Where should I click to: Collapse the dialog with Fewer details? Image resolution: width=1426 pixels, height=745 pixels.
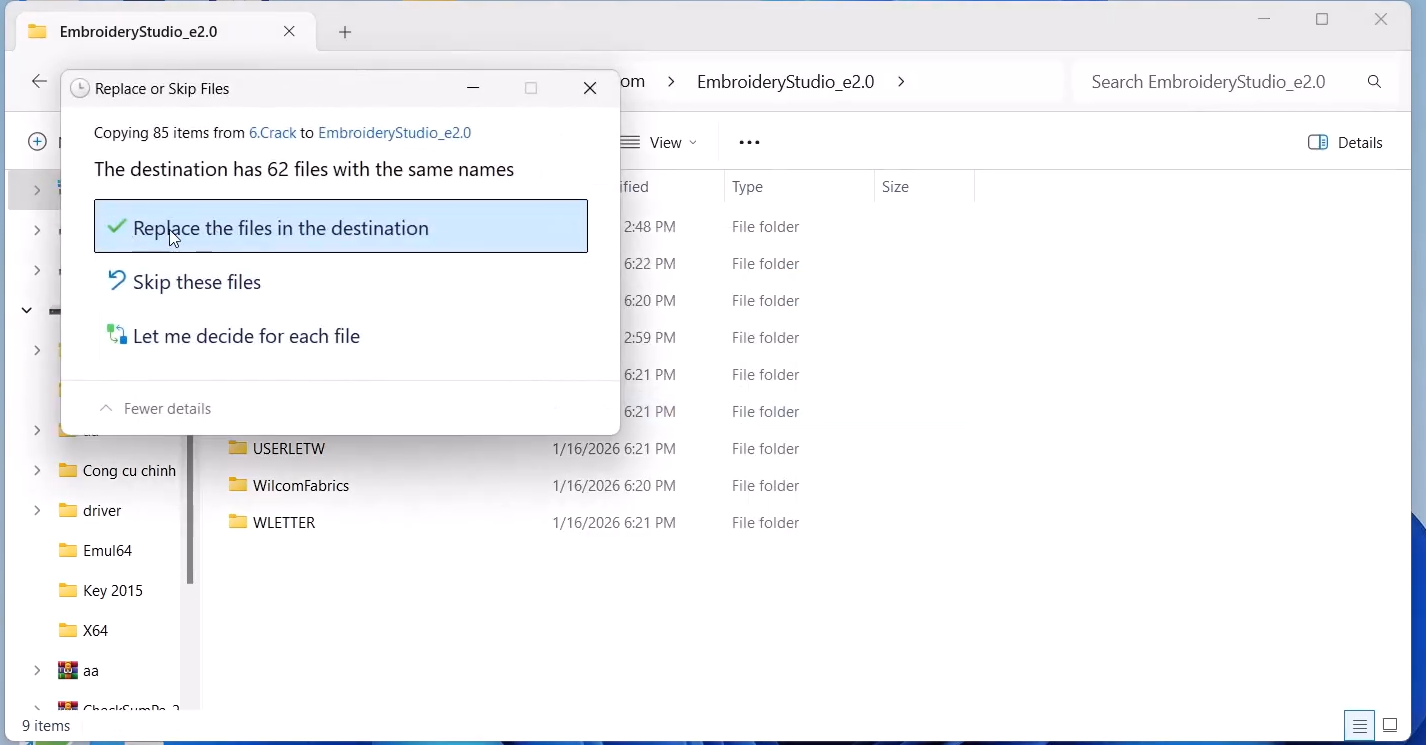click(156, 408)
